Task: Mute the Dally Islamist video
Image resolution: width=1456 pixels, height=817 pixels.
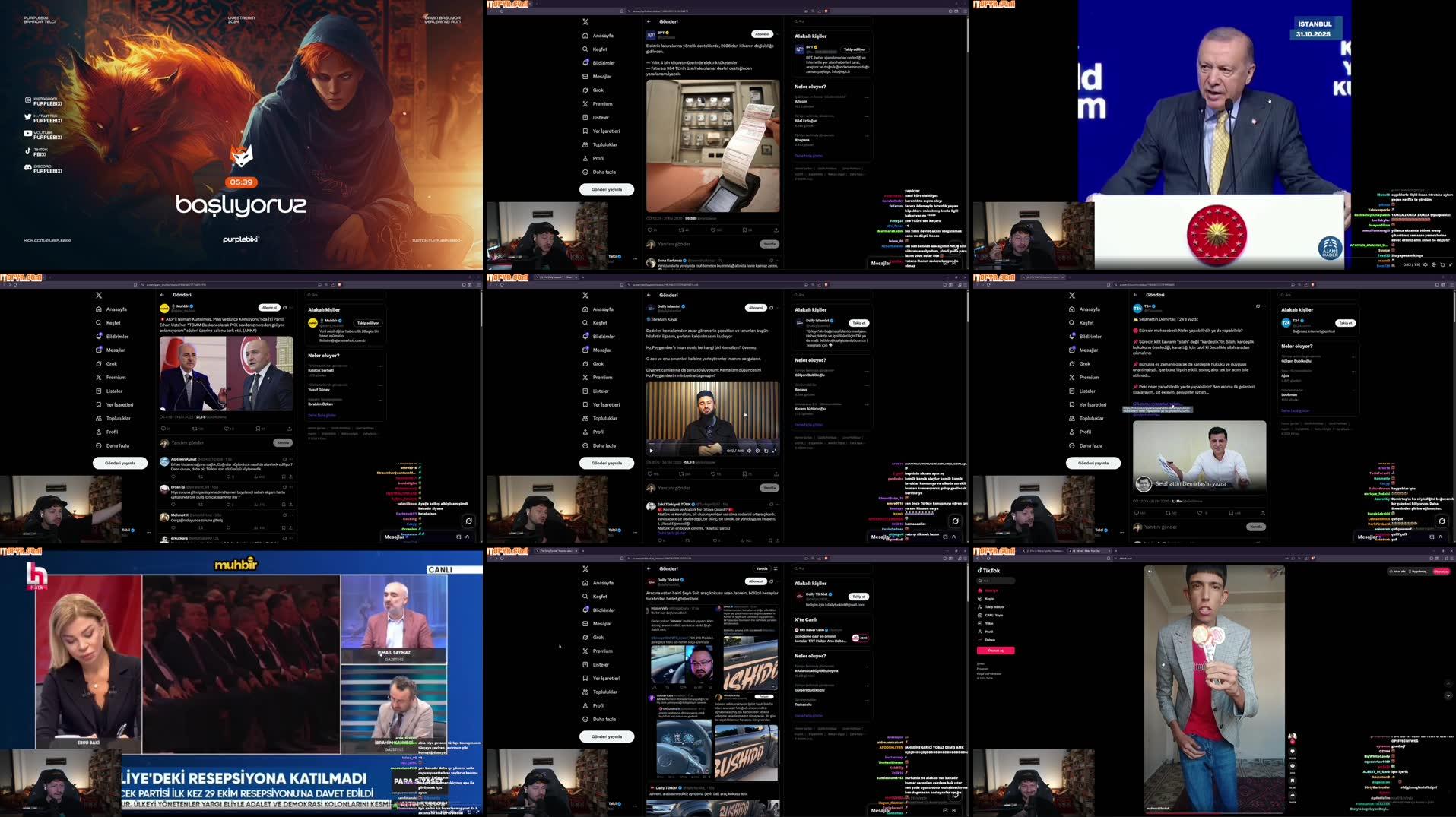Action: point(749,450)
